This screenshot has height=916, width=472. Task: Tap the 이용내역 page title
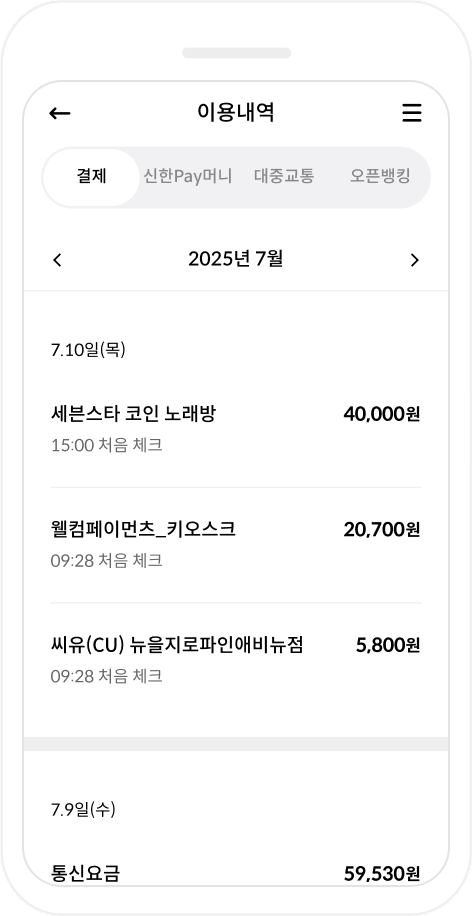point(236,112)
